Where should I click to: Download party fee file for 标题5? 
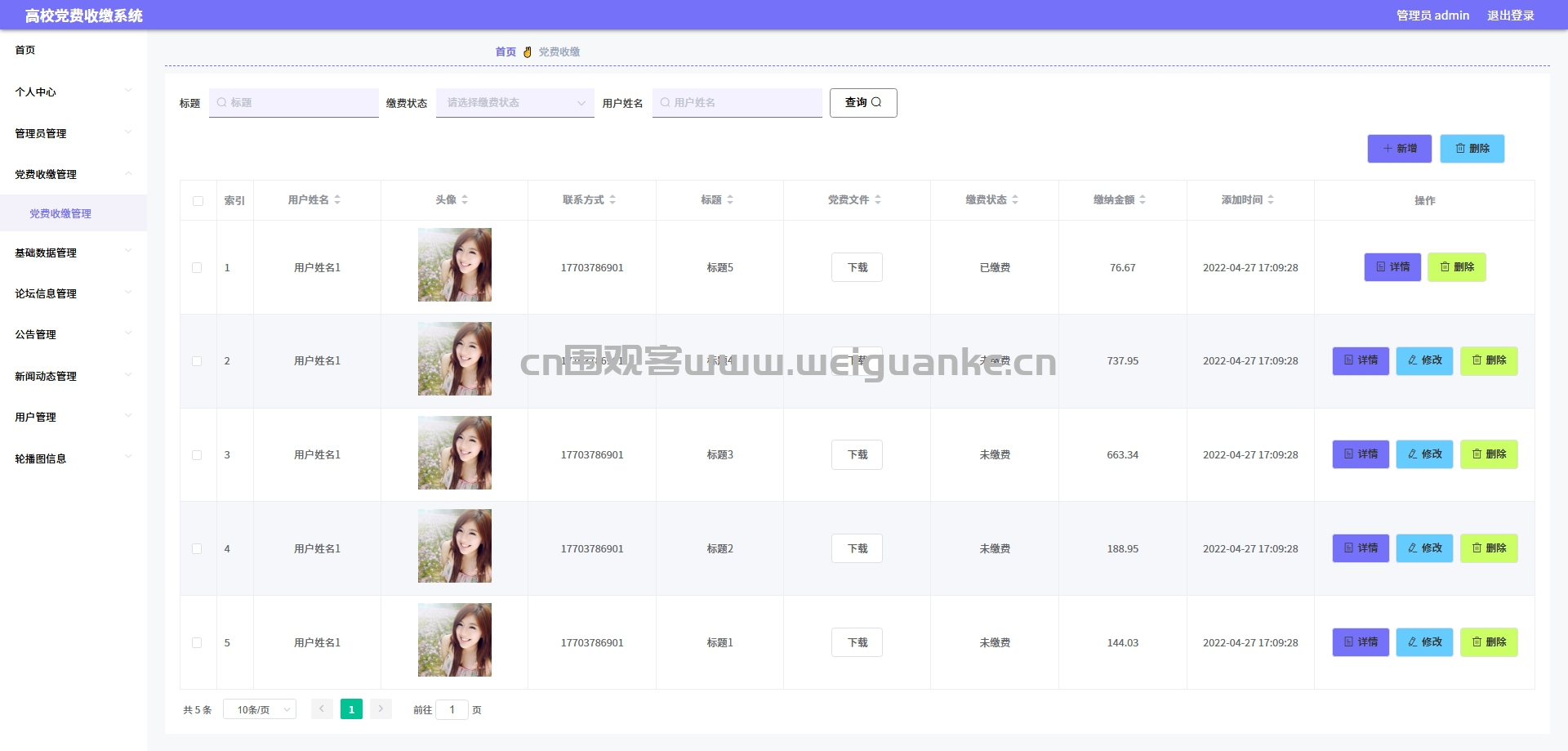pos(857,267)
